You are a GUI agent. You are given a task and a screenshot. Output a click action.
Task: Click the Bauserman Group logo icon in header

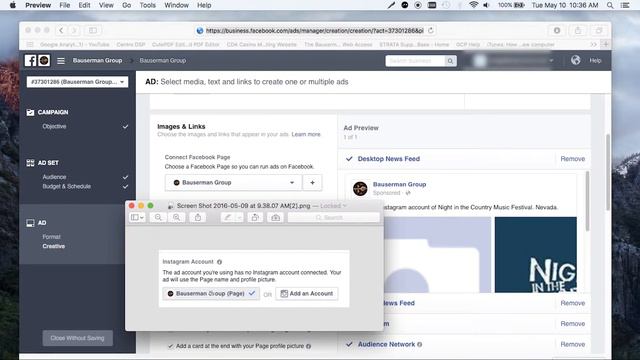pyautogui.click(x=44, y=60)
